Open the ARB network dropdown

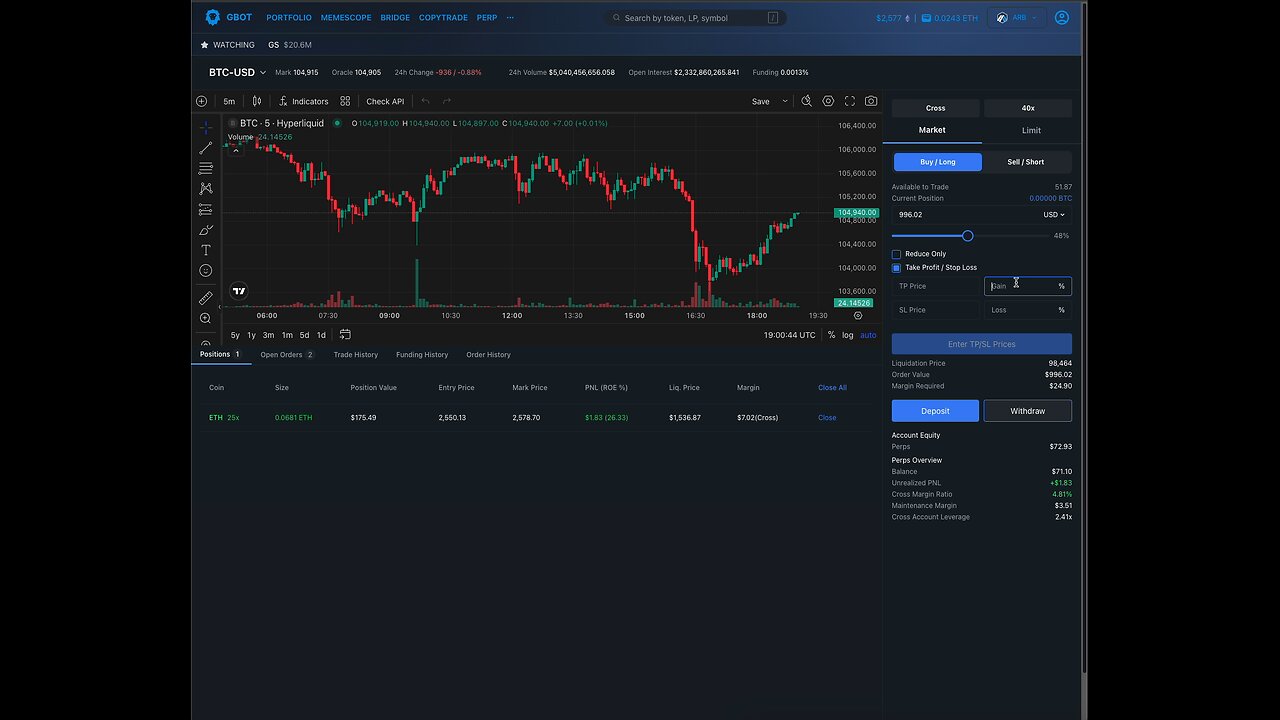click(1017, 18)
